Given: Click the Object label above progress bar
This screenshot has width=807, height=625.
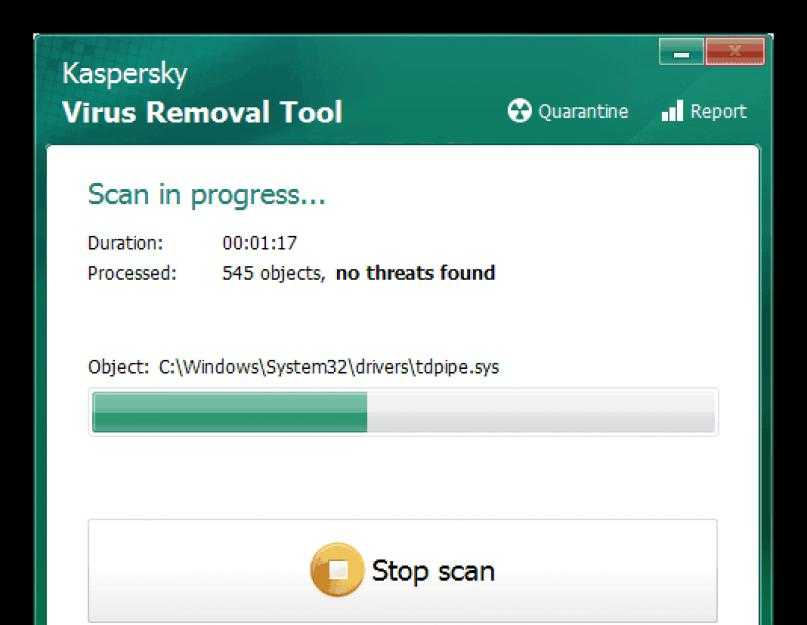Looking at the screenshot, I should pos(118,368).
